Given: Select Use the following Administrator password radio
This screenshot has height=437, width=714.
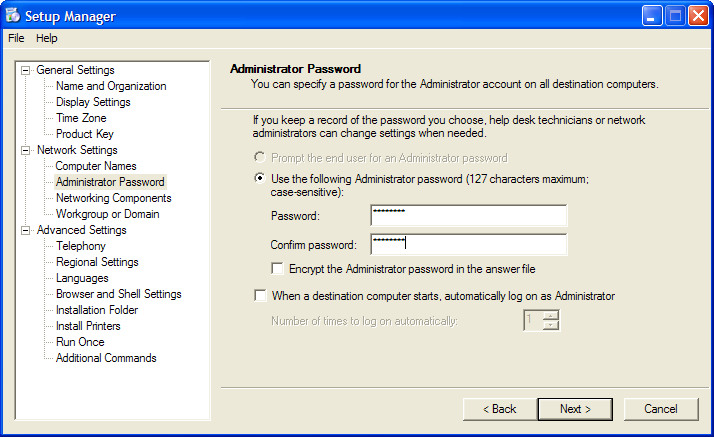Looking at the screenshot, I should (260, 178).
